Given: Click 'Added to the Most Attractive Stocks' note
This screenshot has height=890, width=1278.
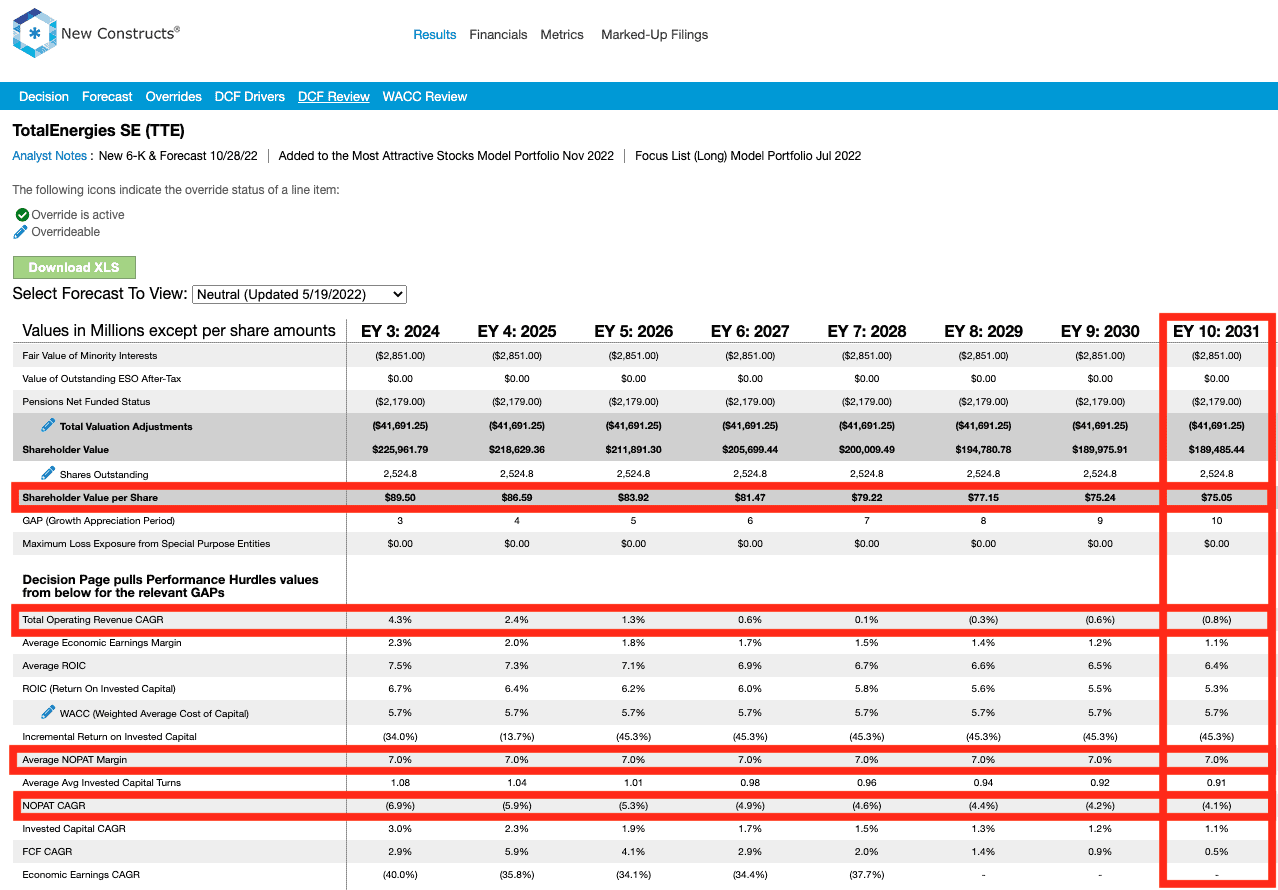Looking at the screenshot, I should click(x=446, y=156).
